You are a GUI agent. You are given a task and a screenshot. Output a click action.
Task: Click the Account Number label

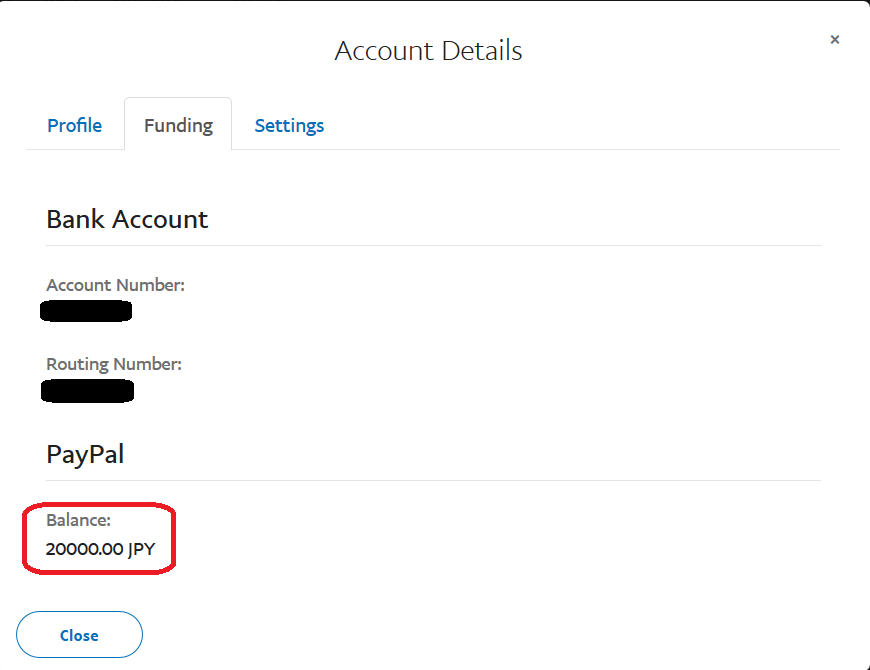click(115, 285)
